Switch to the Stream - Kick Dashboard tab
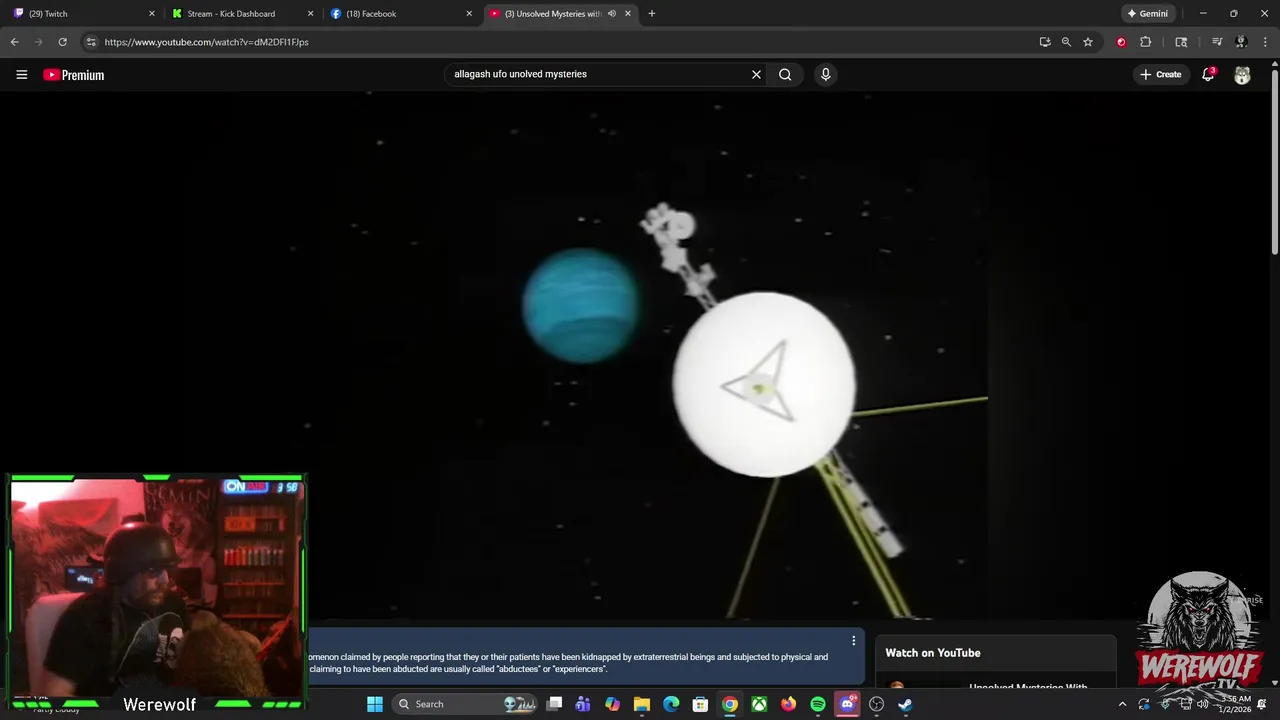 (242, 14)
